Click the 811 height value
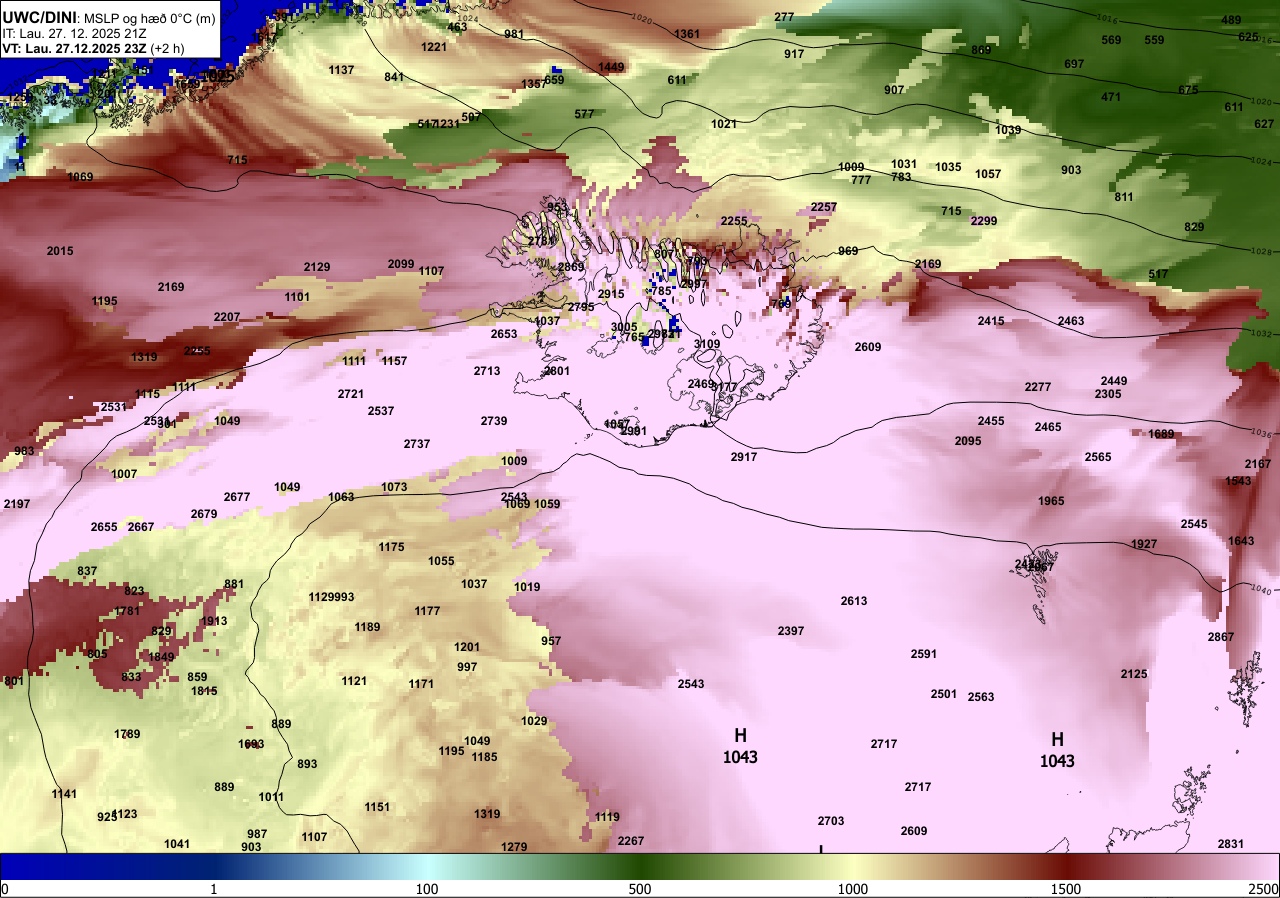Image resolution: width=1280 pixels, height=898 pixels. pyautogui.click(x=1124, y=197)
